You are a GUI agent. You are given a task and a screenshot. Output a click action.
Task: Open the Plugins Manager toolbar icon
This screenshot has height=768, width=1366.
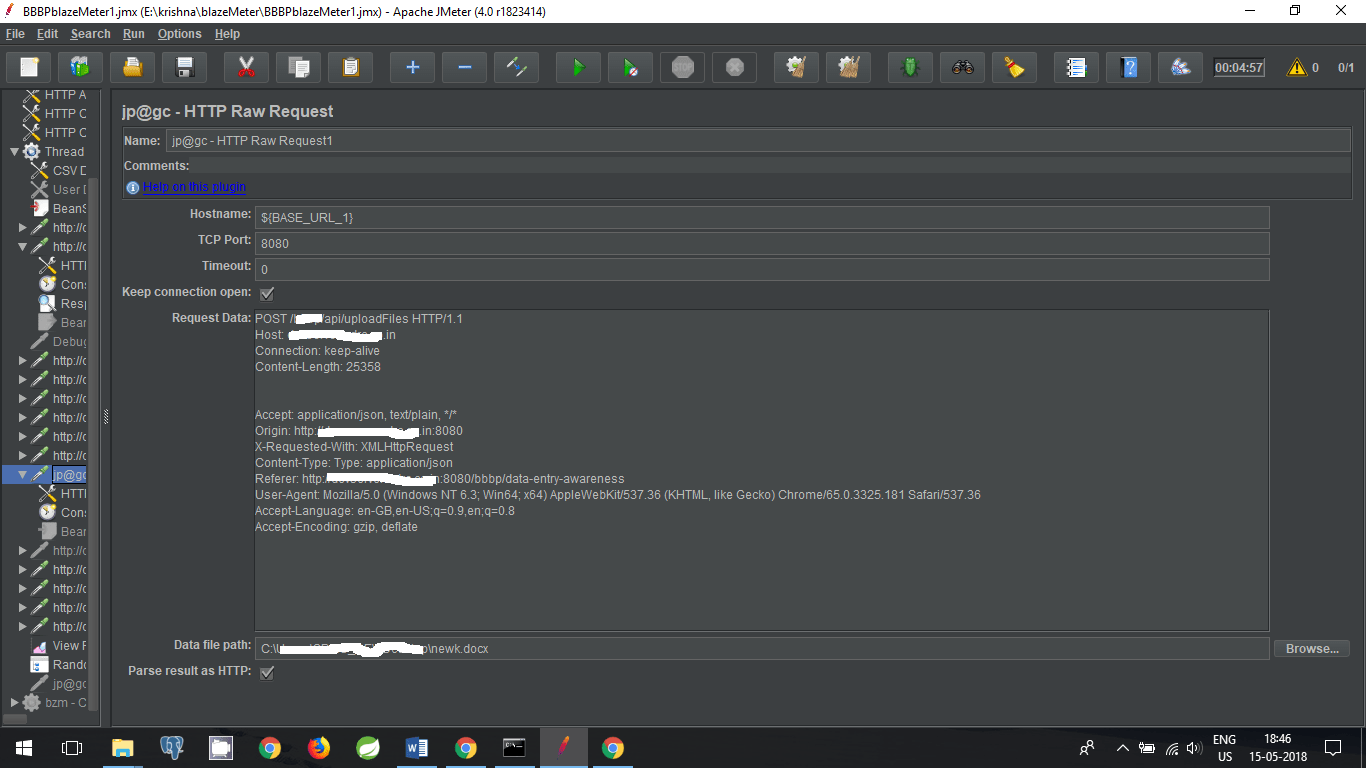(1180, 68)
